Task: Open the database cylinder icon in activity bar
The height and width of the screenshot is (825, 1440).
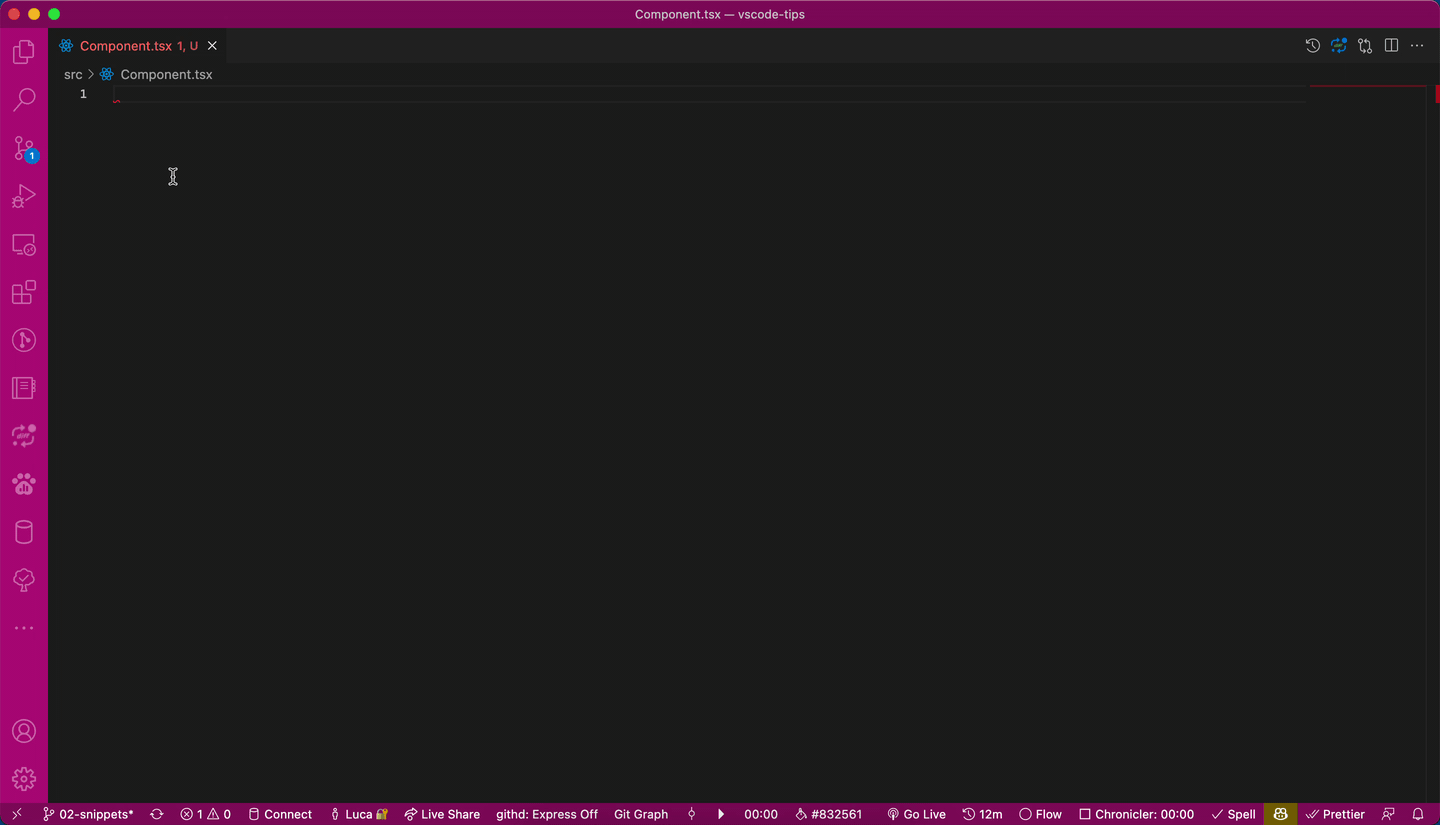Action: 24,532
